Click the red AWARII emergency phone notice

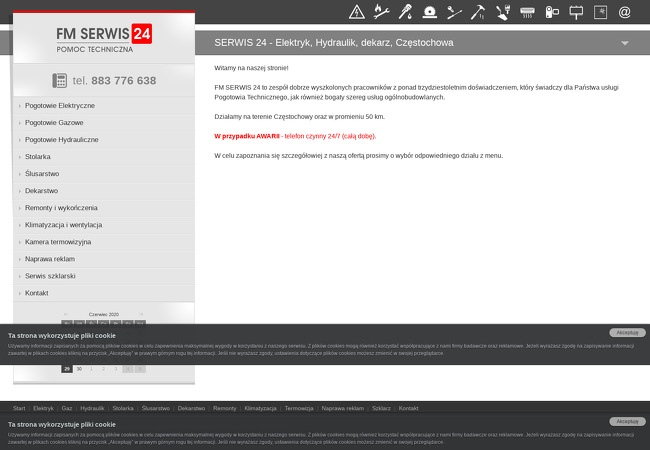pyautogui.click(x=295, y=136)
